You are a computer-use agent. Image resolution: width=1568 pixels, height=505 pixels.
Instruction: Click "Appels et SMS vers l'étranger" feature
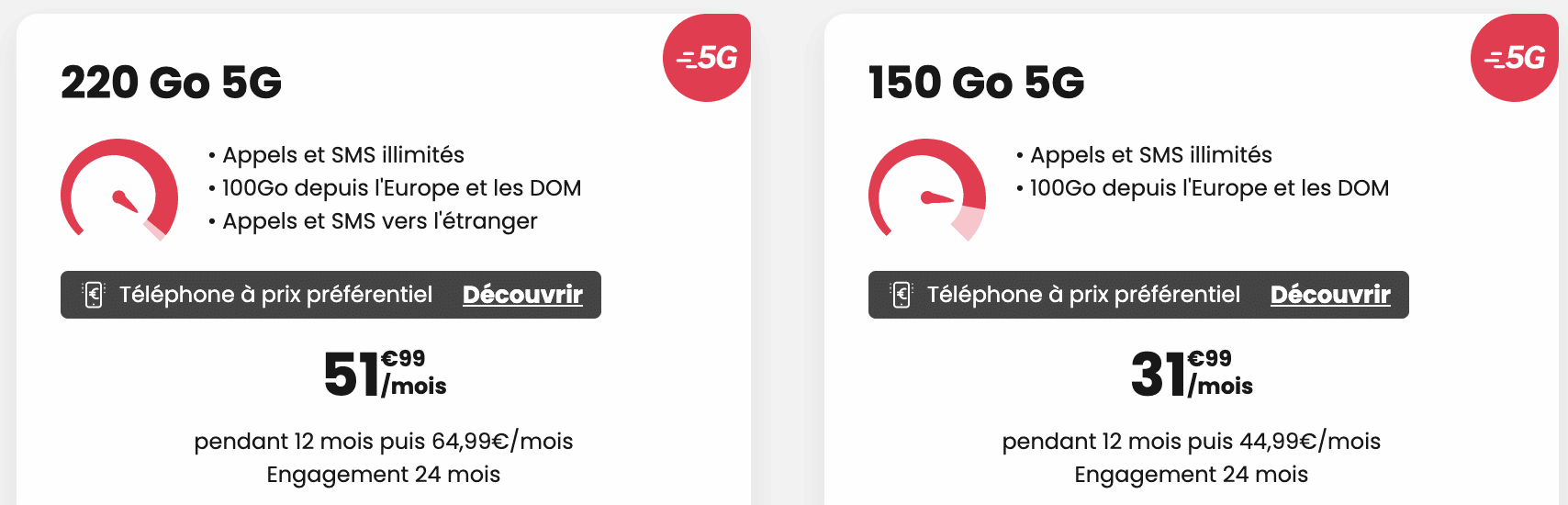[379, 221]
